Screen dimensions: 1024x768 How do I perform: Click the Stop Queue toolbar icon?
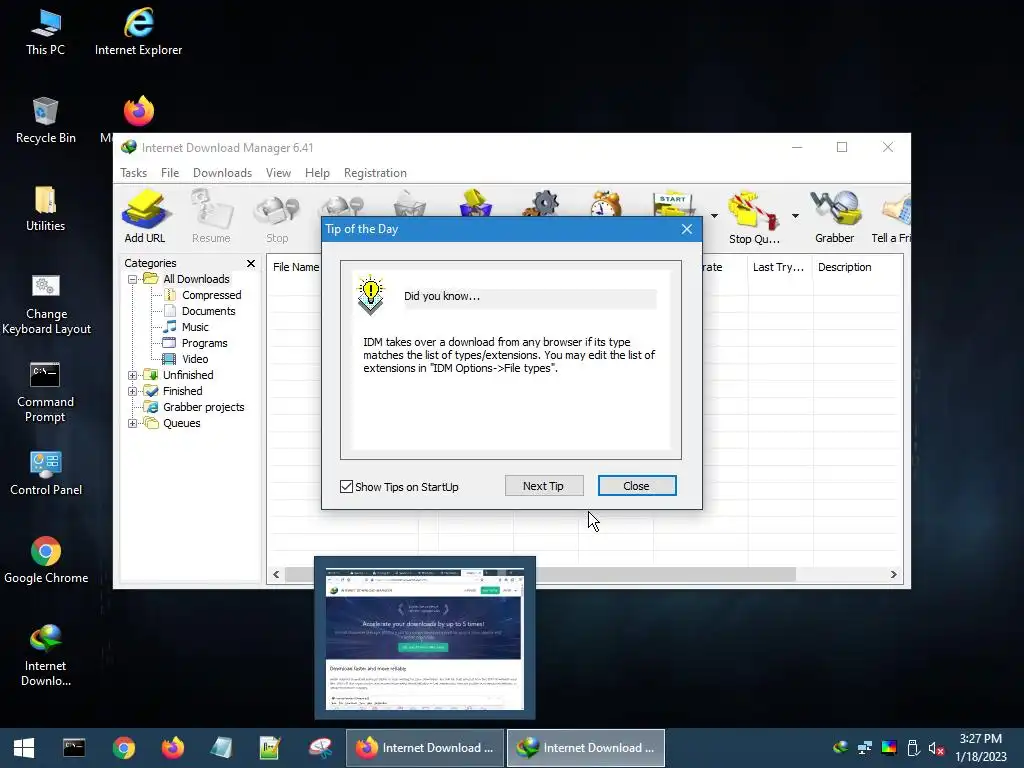pyautogui.click(x=754, y=217)
